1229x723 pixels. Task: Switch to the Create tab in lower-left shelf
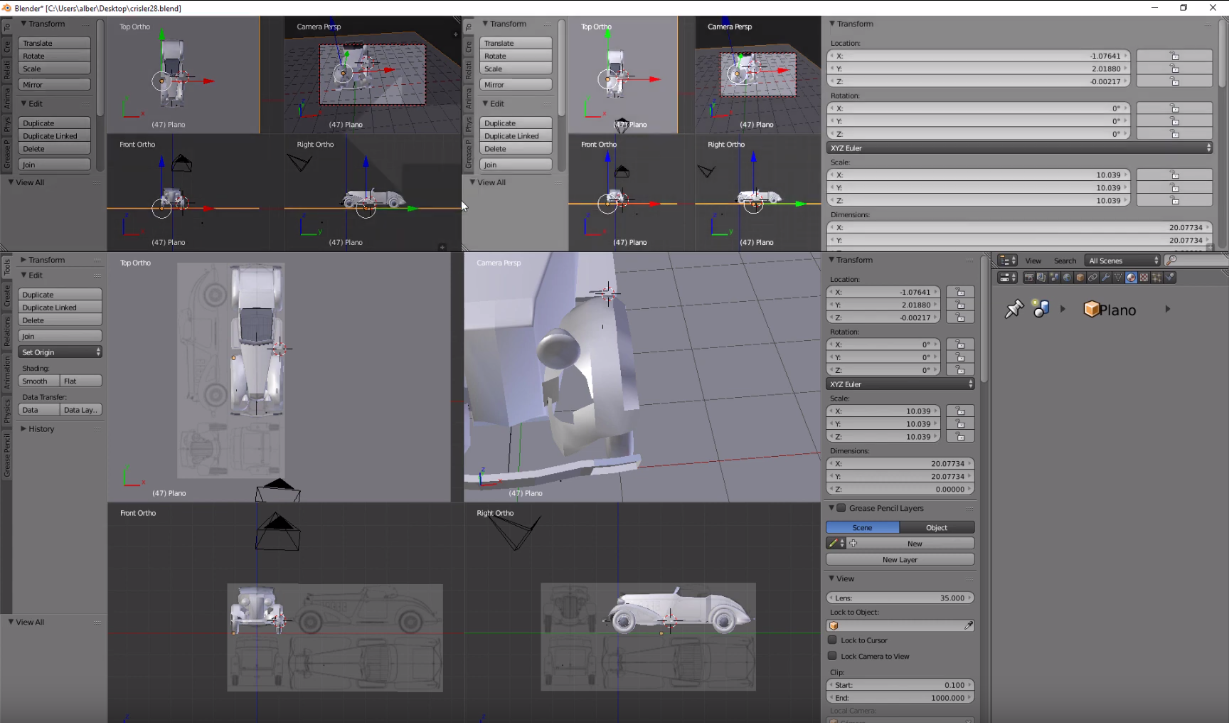6,296
